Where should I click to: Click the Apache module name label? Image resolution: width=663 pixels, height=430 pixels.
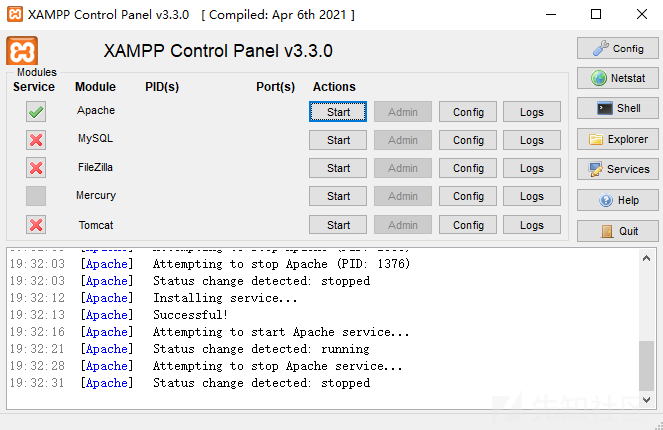coord(96,110)
